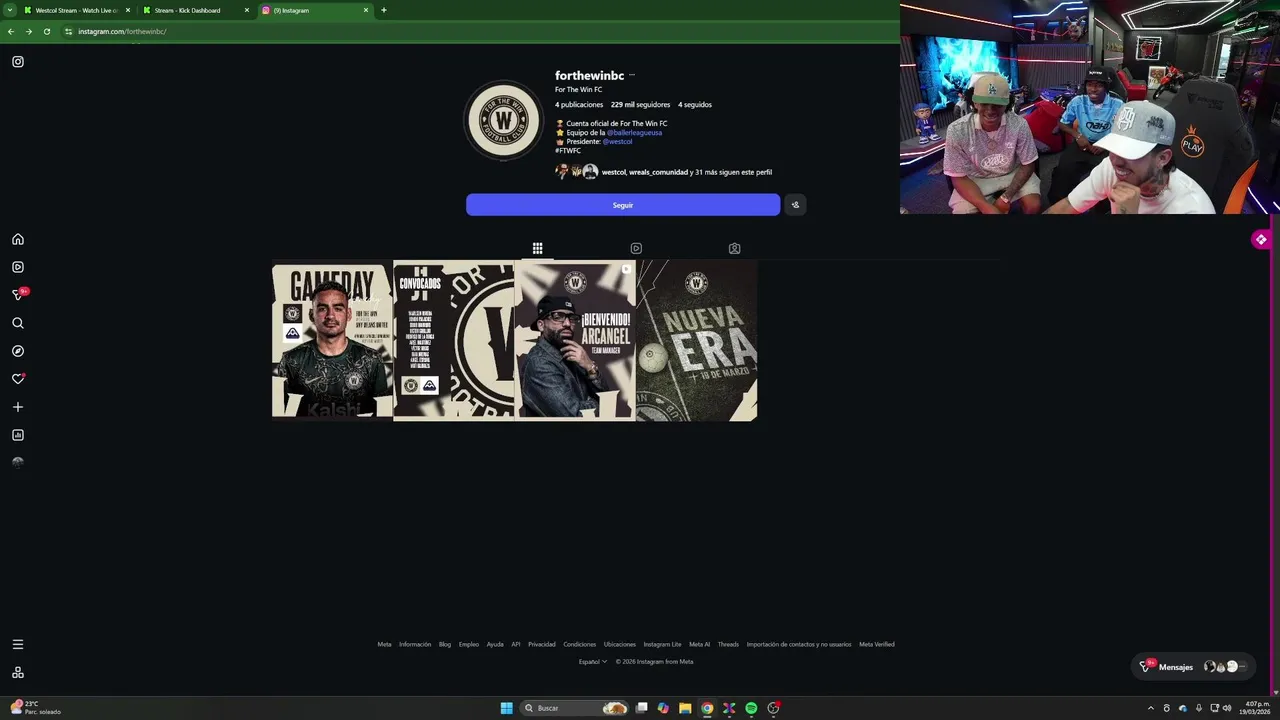Switch to Westcol Stream browser tab

click(x=77, y=10)
